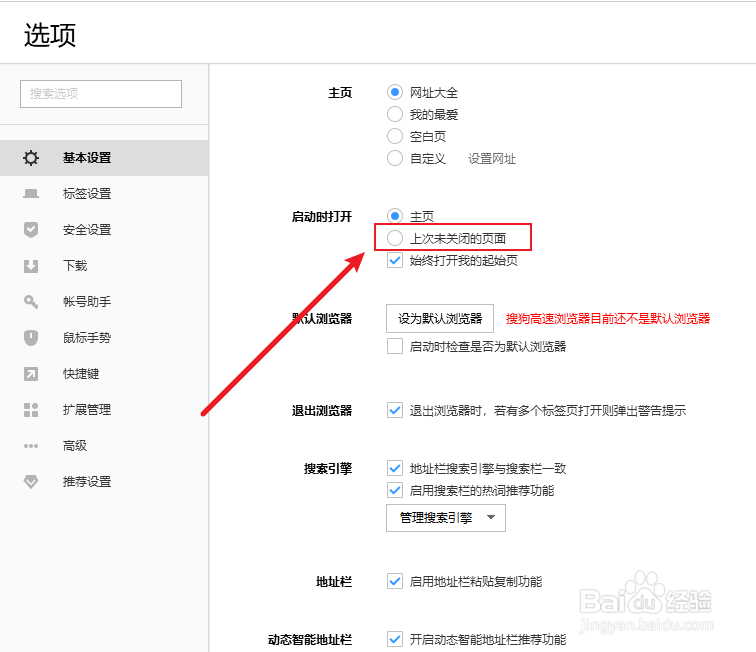756x652 pixels.
Task: Open the 快捷键 section
Action: pyautogui.click(x=104, y=374)
